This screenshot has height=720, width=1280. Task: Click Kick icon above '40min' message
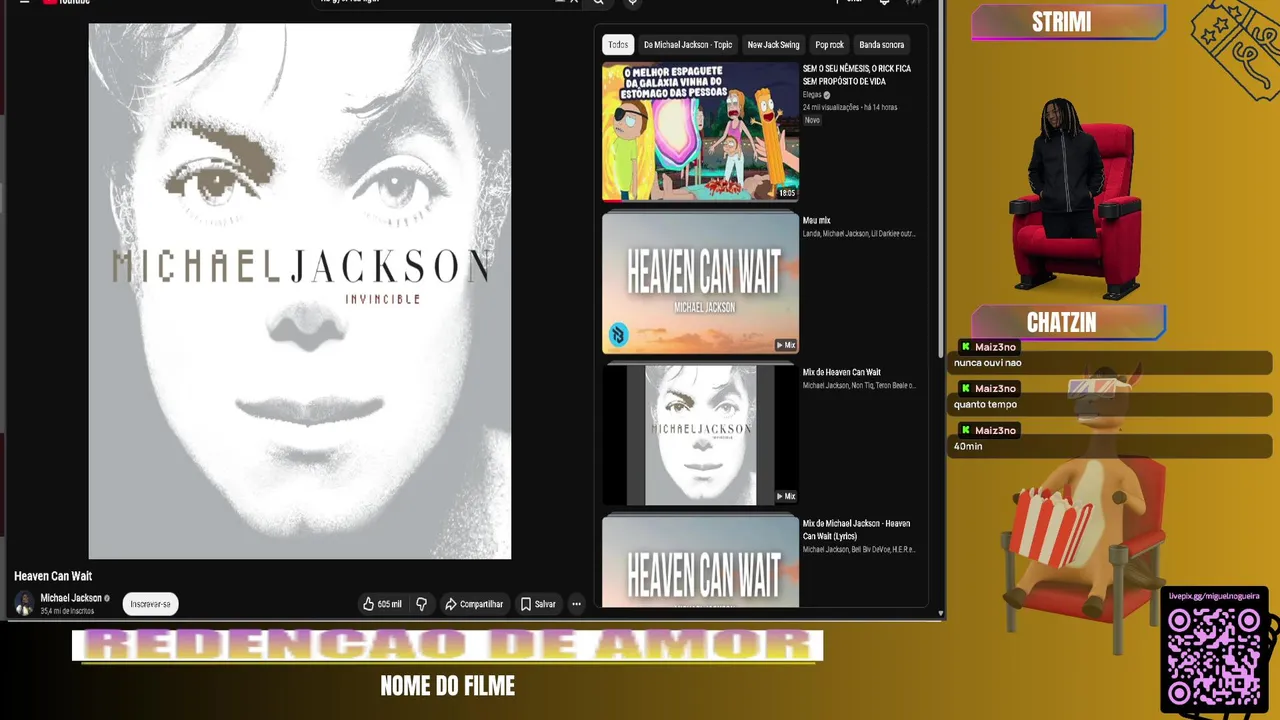point(965,430)
